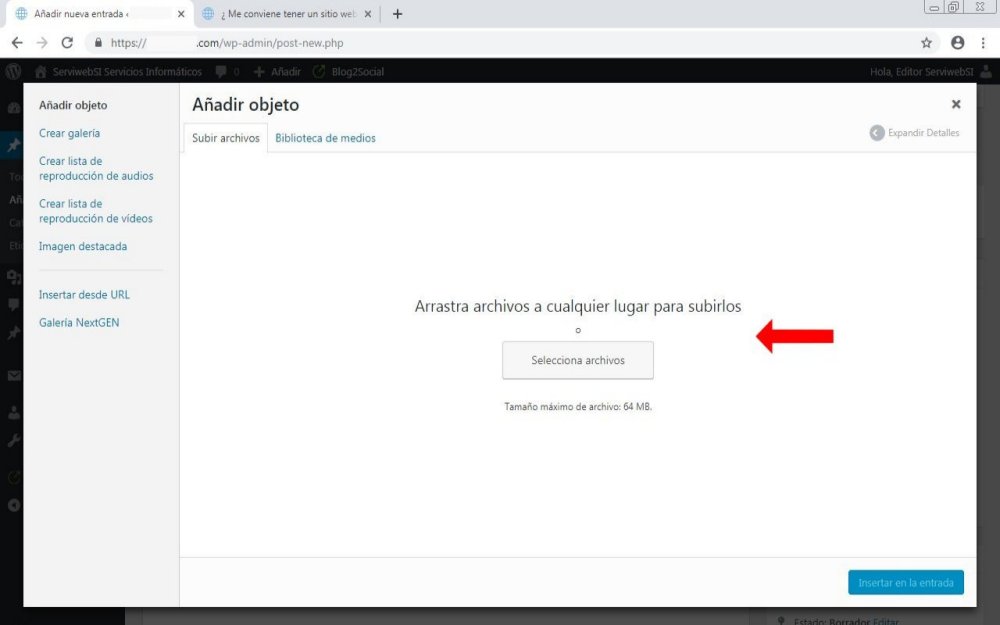Click the Blog2Social admin bar item
Image resolution: width=1000 pixels, height=625 pixels.
click(348, 72)
